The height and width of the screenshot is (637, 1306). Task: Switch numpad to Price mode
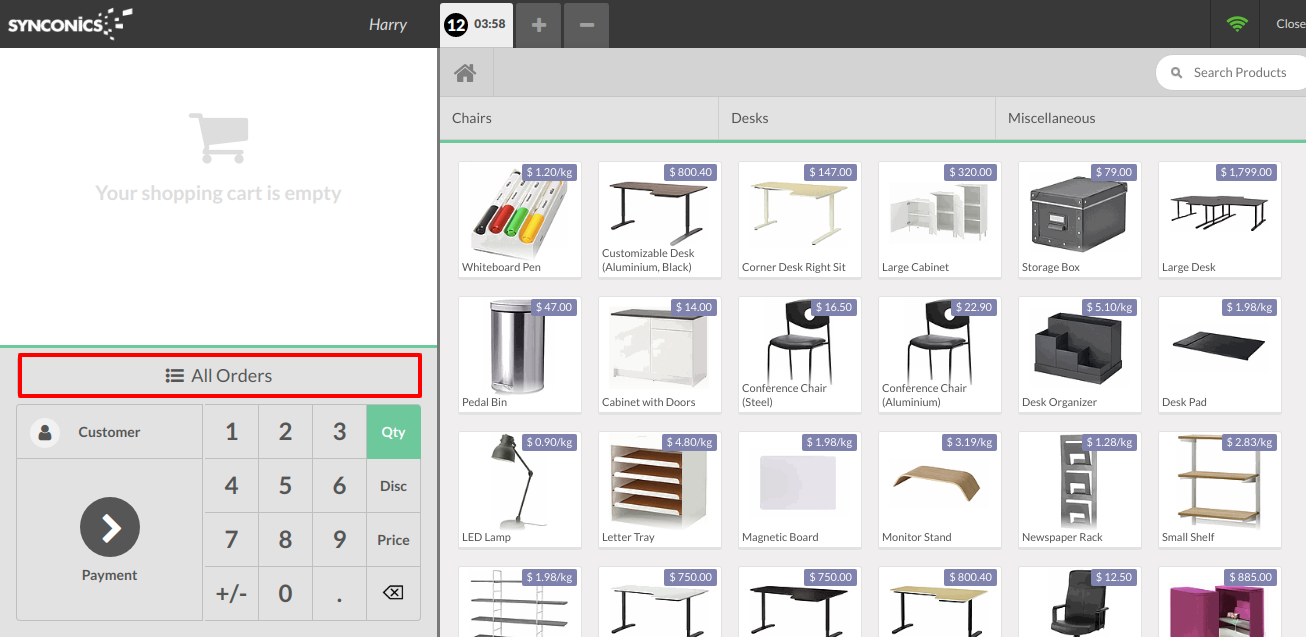tap(393, 540)
